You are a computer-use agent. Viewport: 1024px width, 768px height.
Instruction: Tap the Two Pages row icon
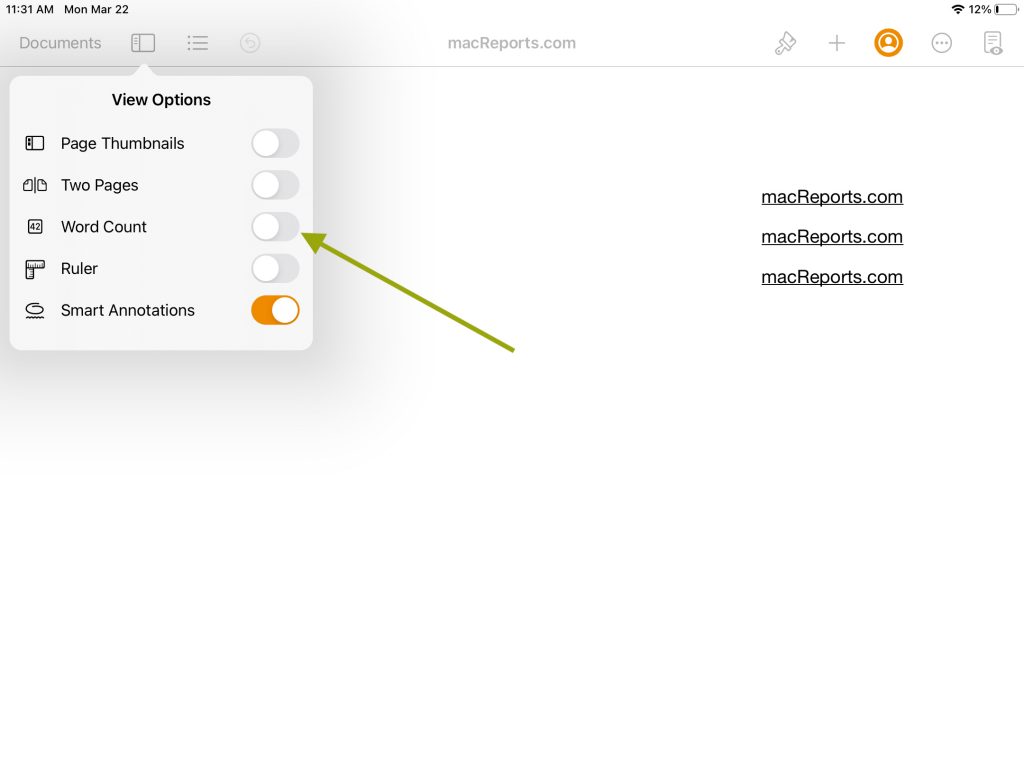point(35,185)
